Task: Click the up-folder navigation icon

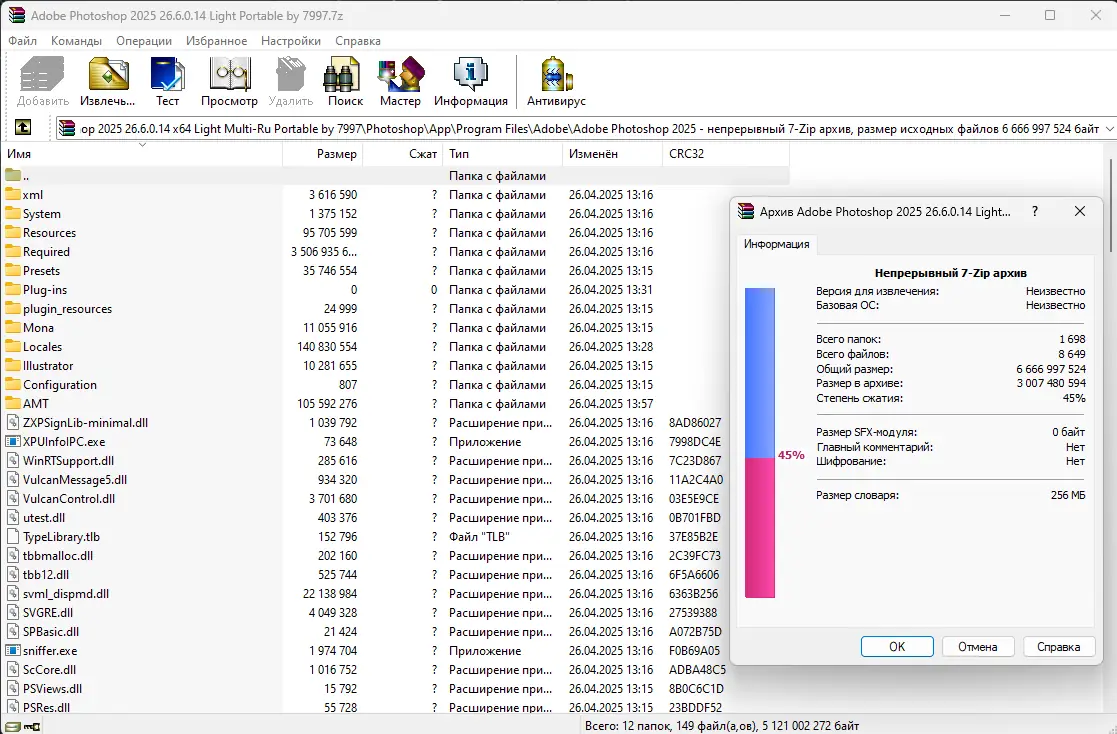Action: click(x=22, y=128)
